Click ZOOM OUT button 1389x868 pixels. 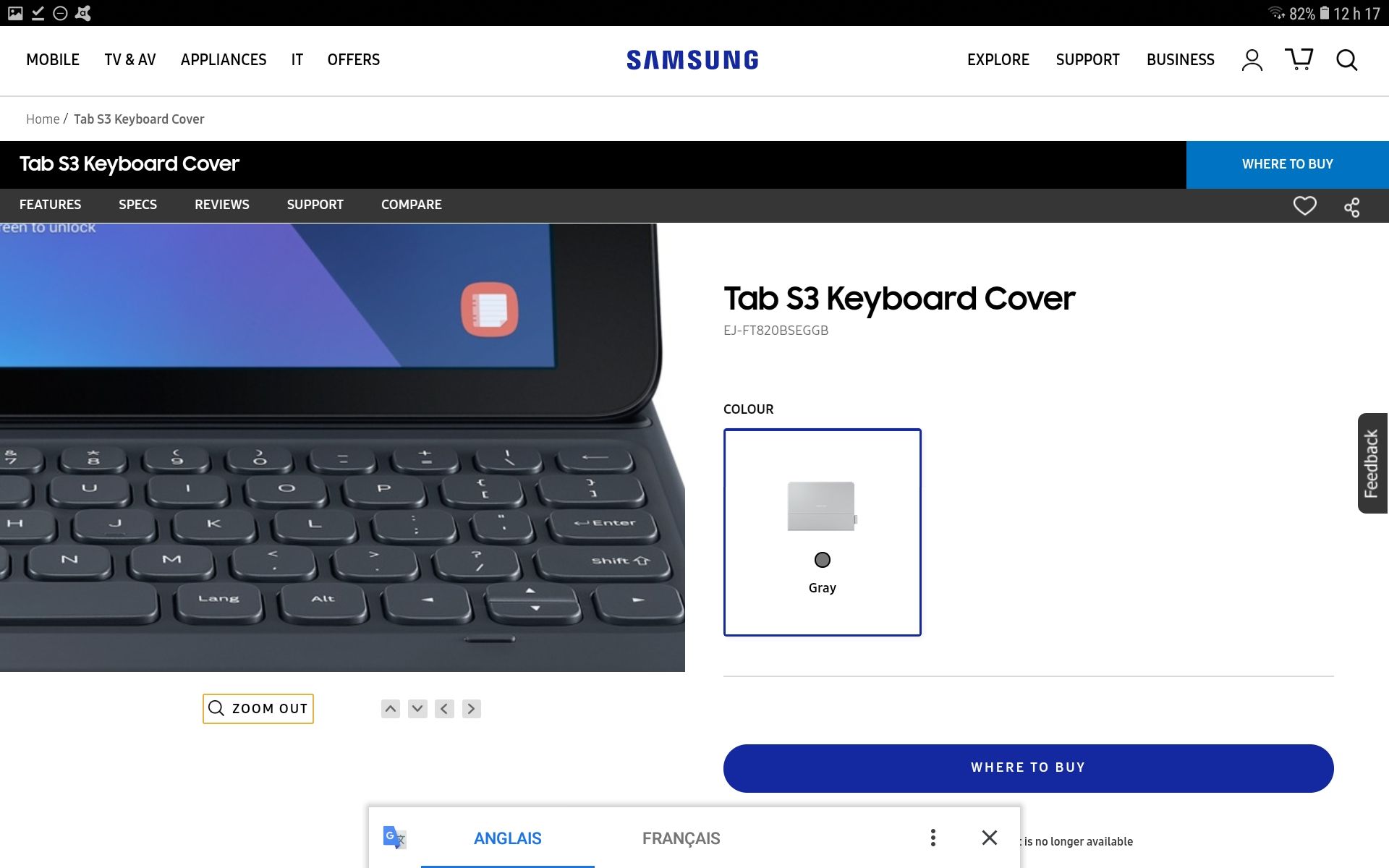(258, 709)
